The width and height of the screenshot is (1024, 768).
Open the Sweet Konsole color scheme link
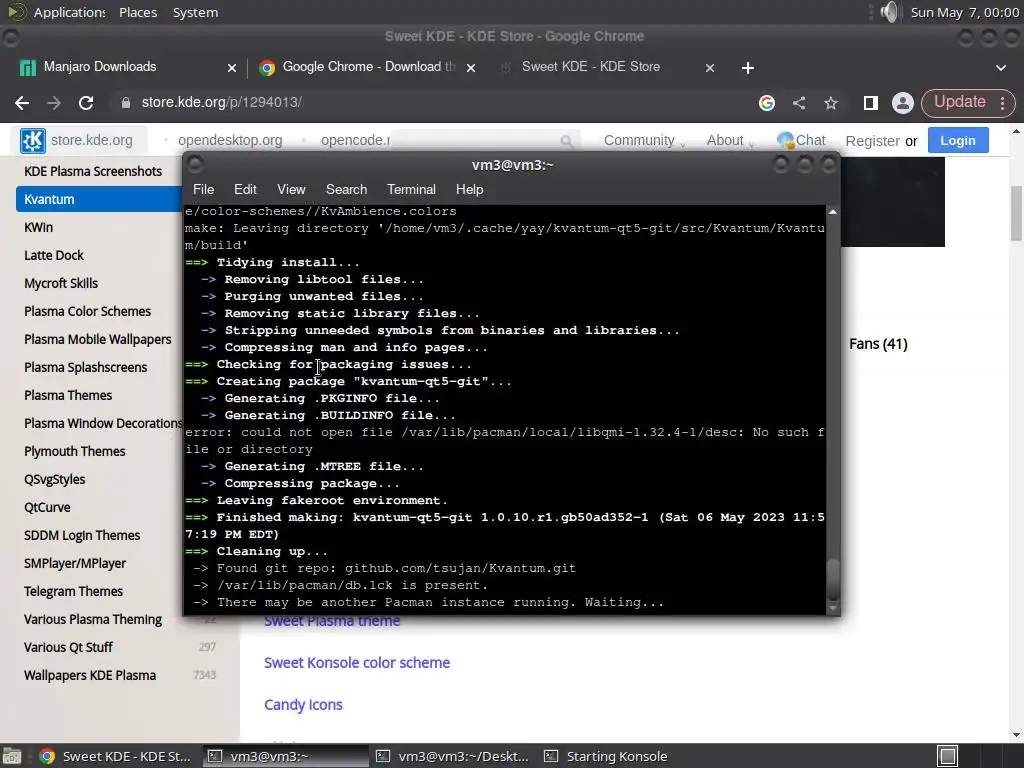(357, 663)
